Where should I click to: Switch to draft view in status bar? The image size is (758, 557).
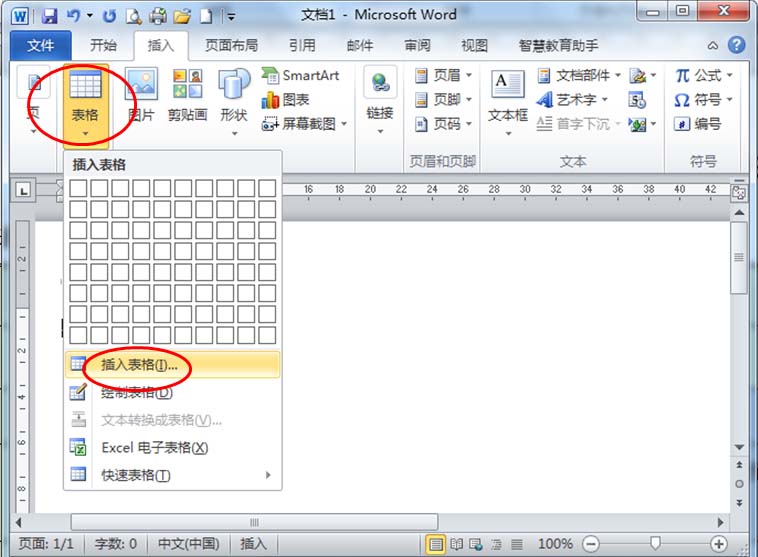point(517,544)
